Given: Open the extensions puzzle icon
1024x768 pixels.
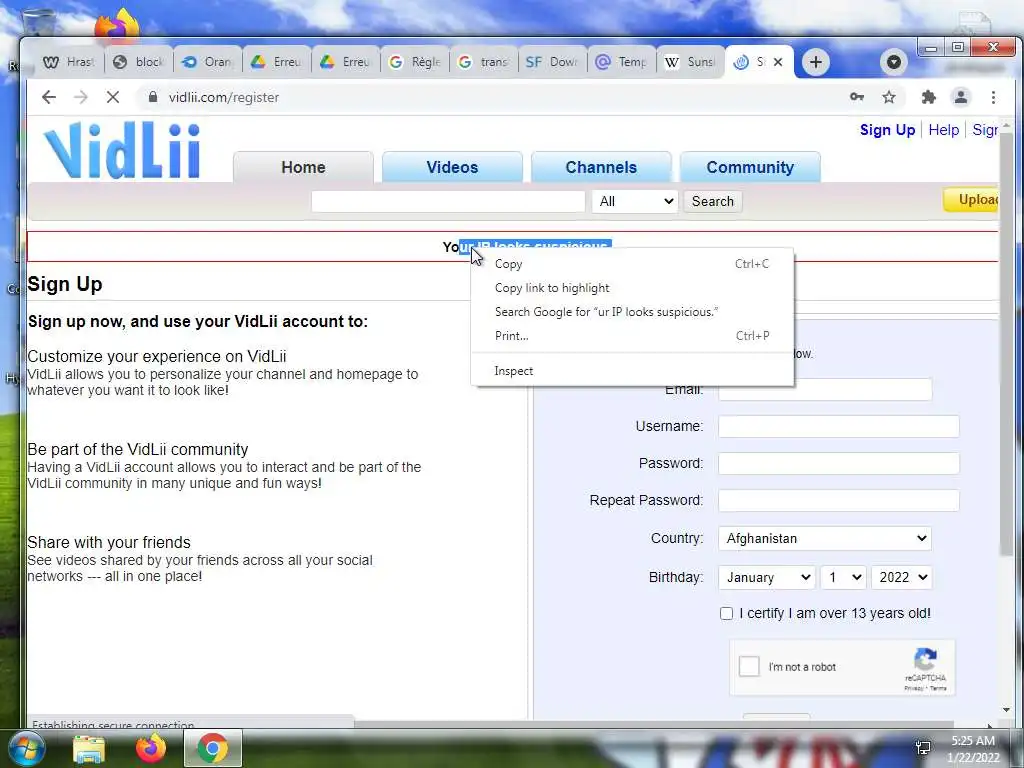Looking at the screenshot, I should pos(928,97).
